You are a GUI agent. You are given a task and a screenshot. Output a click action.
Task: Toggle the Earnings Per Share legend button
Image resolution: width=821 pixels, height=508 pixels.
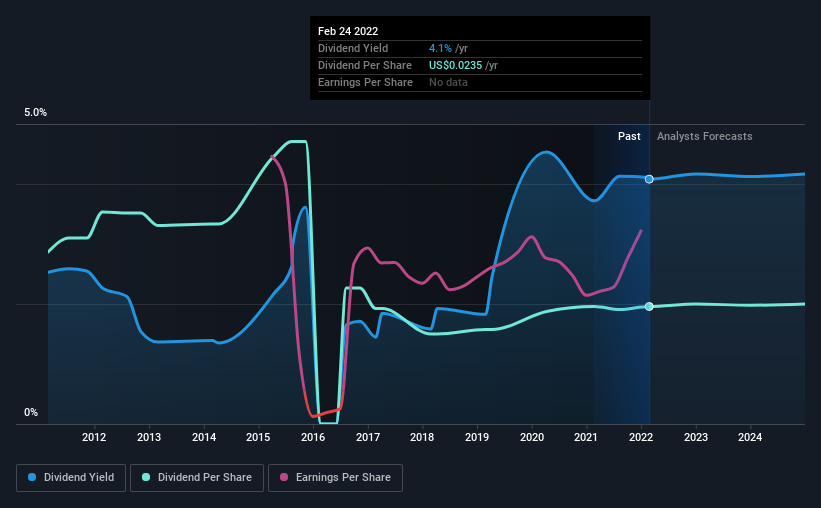tap(335, 478)
